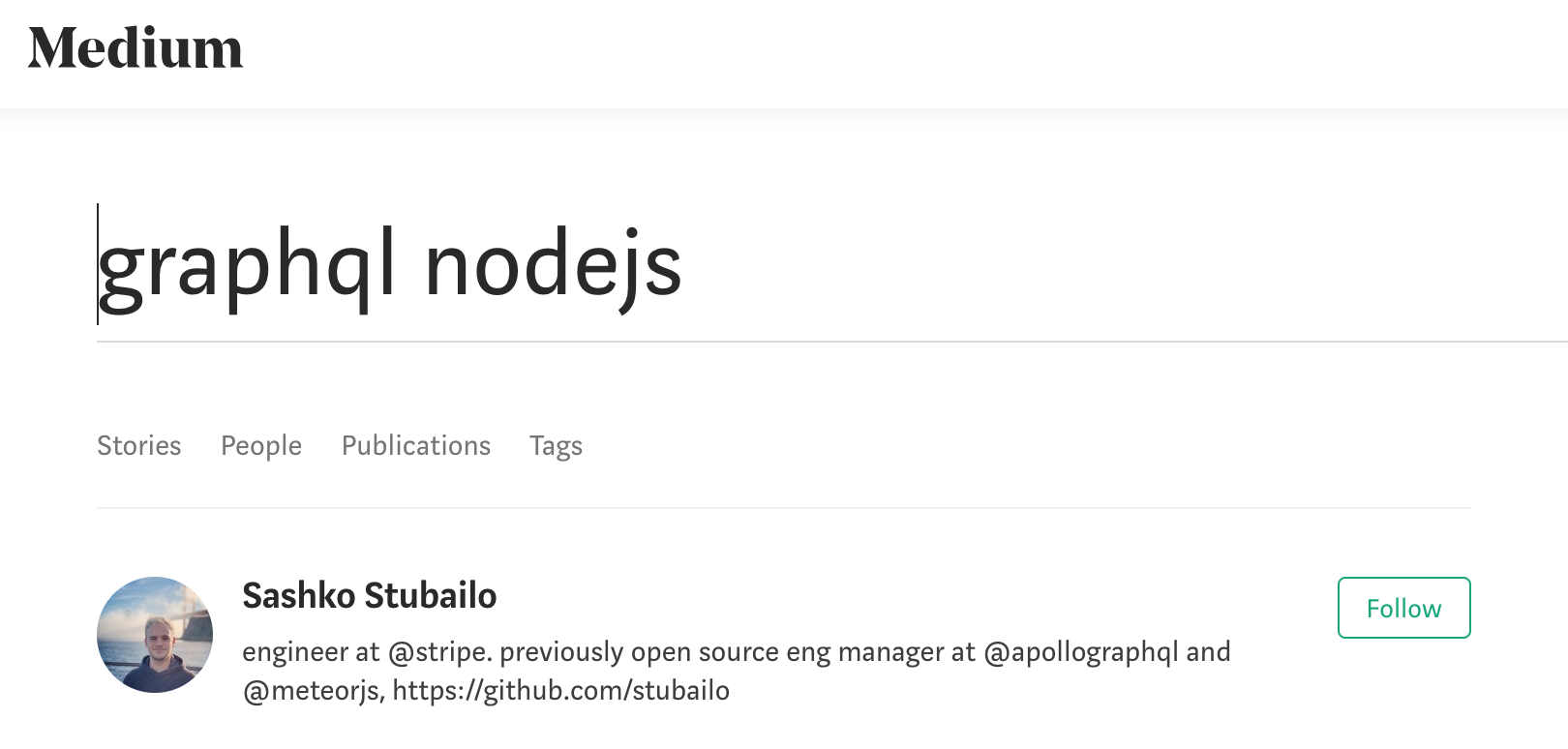Viewport: 1568px width, 749px height.
Task: Click the @stripe mention in the bio
Action: (x=439, y=652)
